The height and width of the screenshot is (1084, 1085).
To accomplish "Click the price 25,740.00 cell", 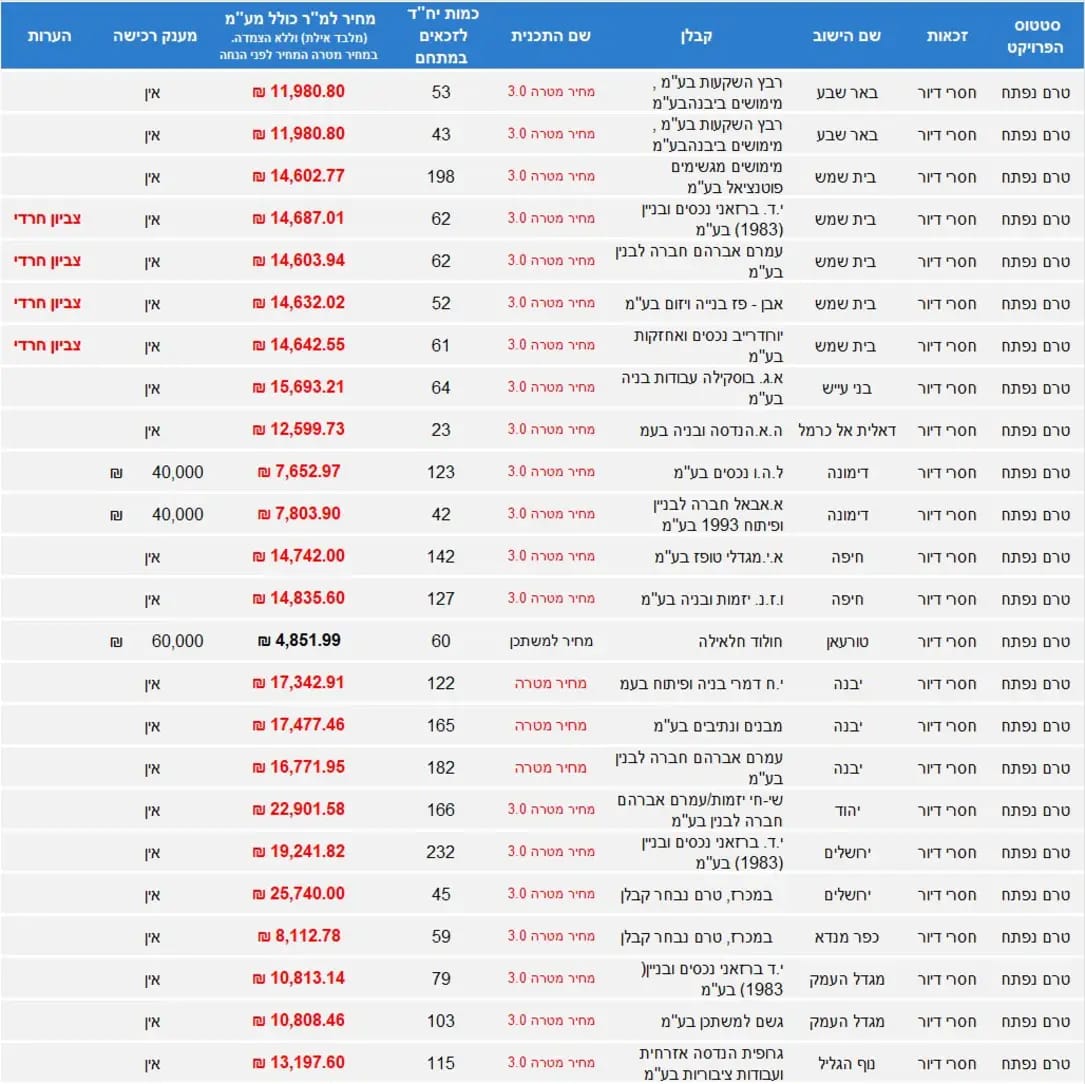I will coord(299,894).
